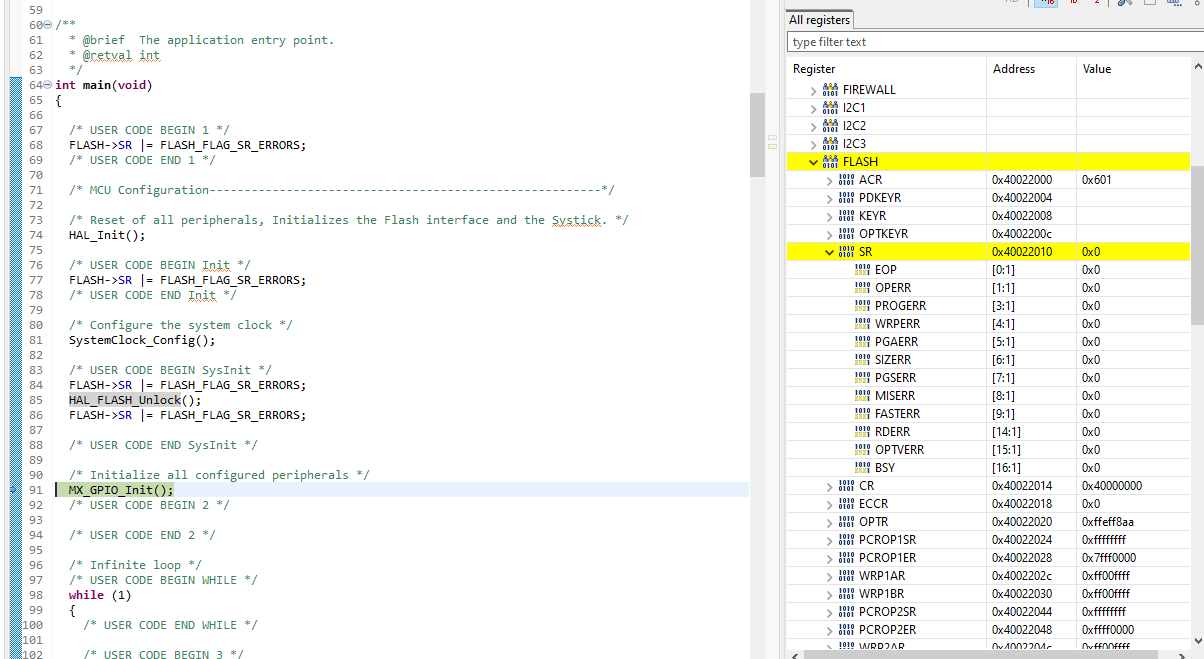Image resolution: width=1204 pixels, height=659 pixels.
Task: Click the ACR register icon
Action: pyautogui.click(x=846, y=180)
